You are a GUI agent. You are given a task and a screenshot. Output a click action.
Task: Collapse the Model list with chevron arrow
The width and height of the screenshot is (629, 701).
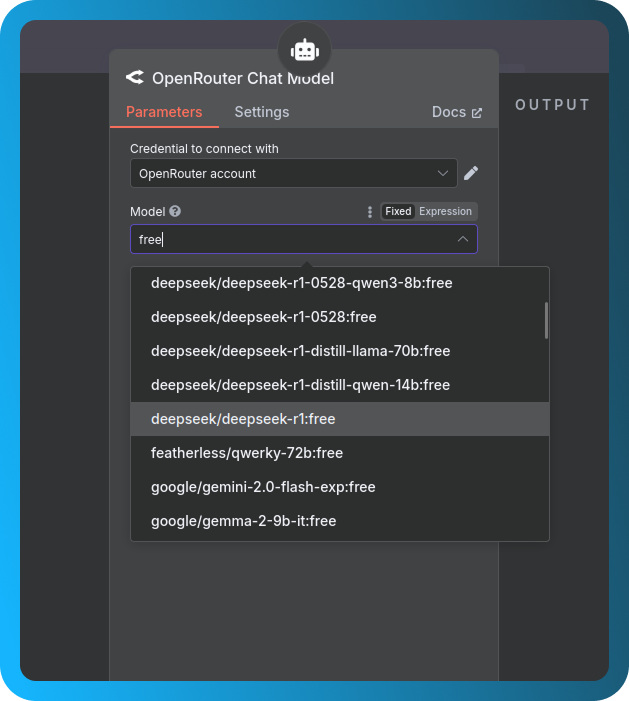click(x=462, y=239)
